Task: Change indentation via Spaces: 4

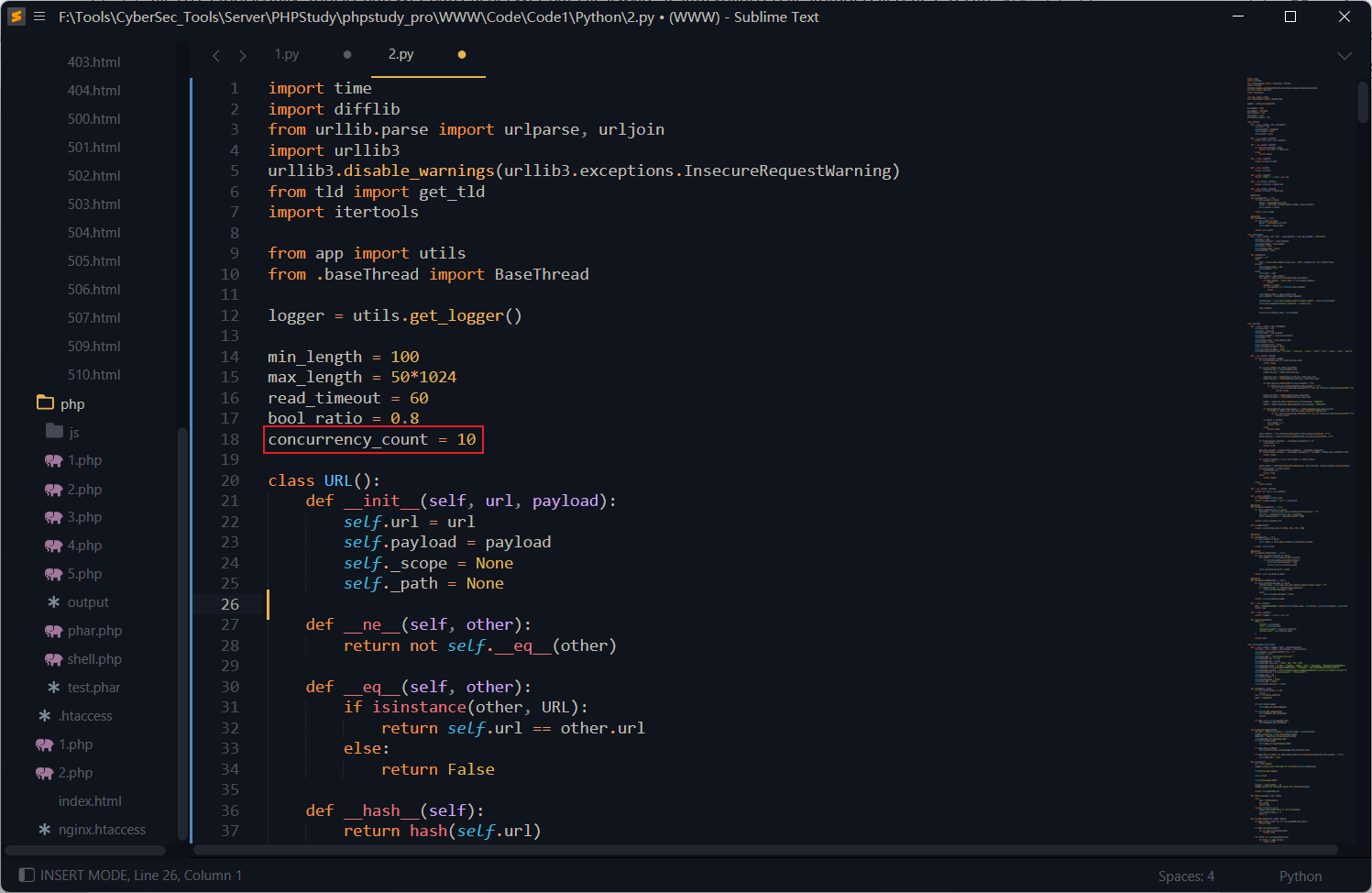Action: [x=1186, y=876]
